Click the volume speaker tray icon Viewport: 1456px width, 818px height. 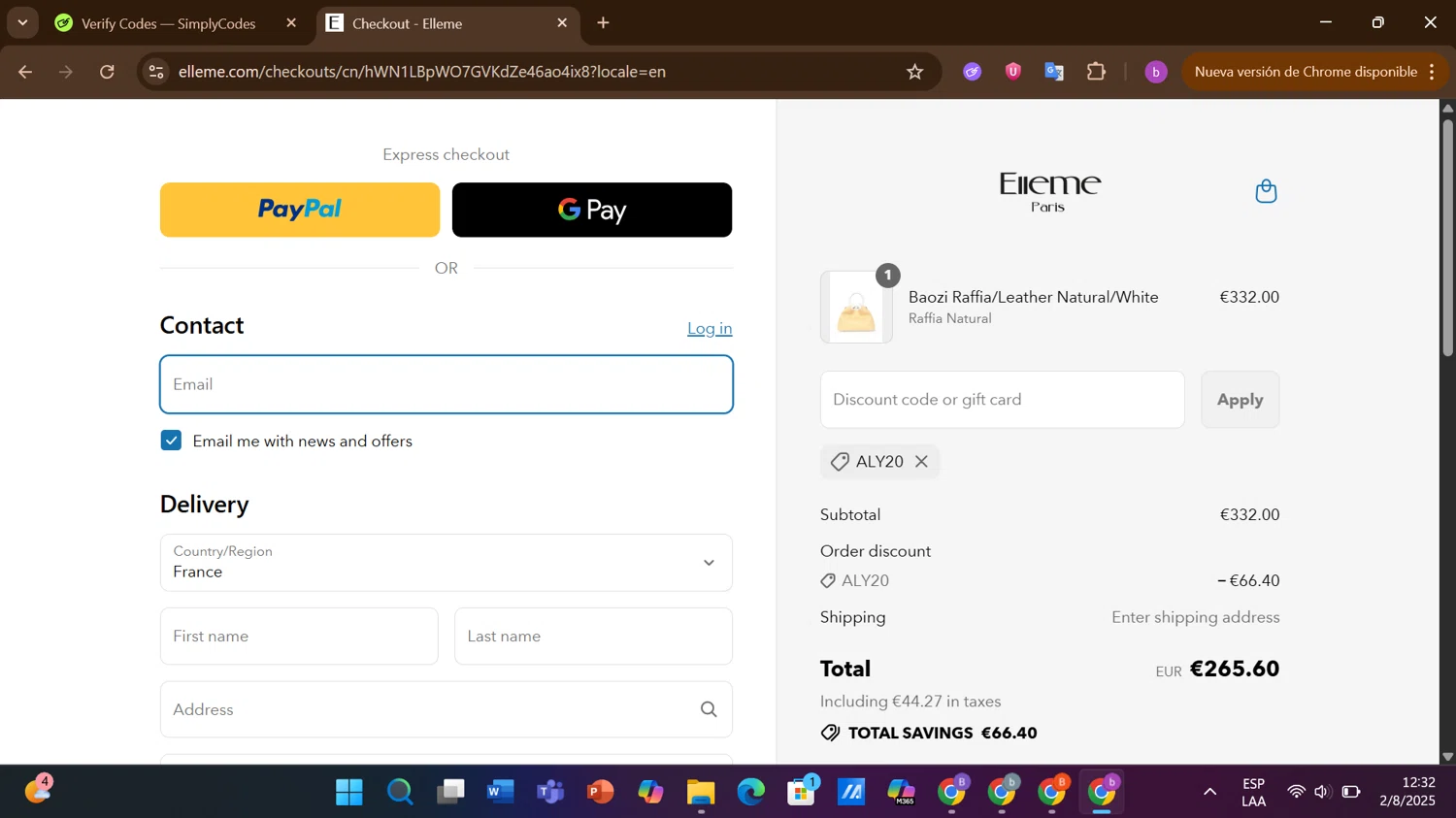[x=1322, y=793]
